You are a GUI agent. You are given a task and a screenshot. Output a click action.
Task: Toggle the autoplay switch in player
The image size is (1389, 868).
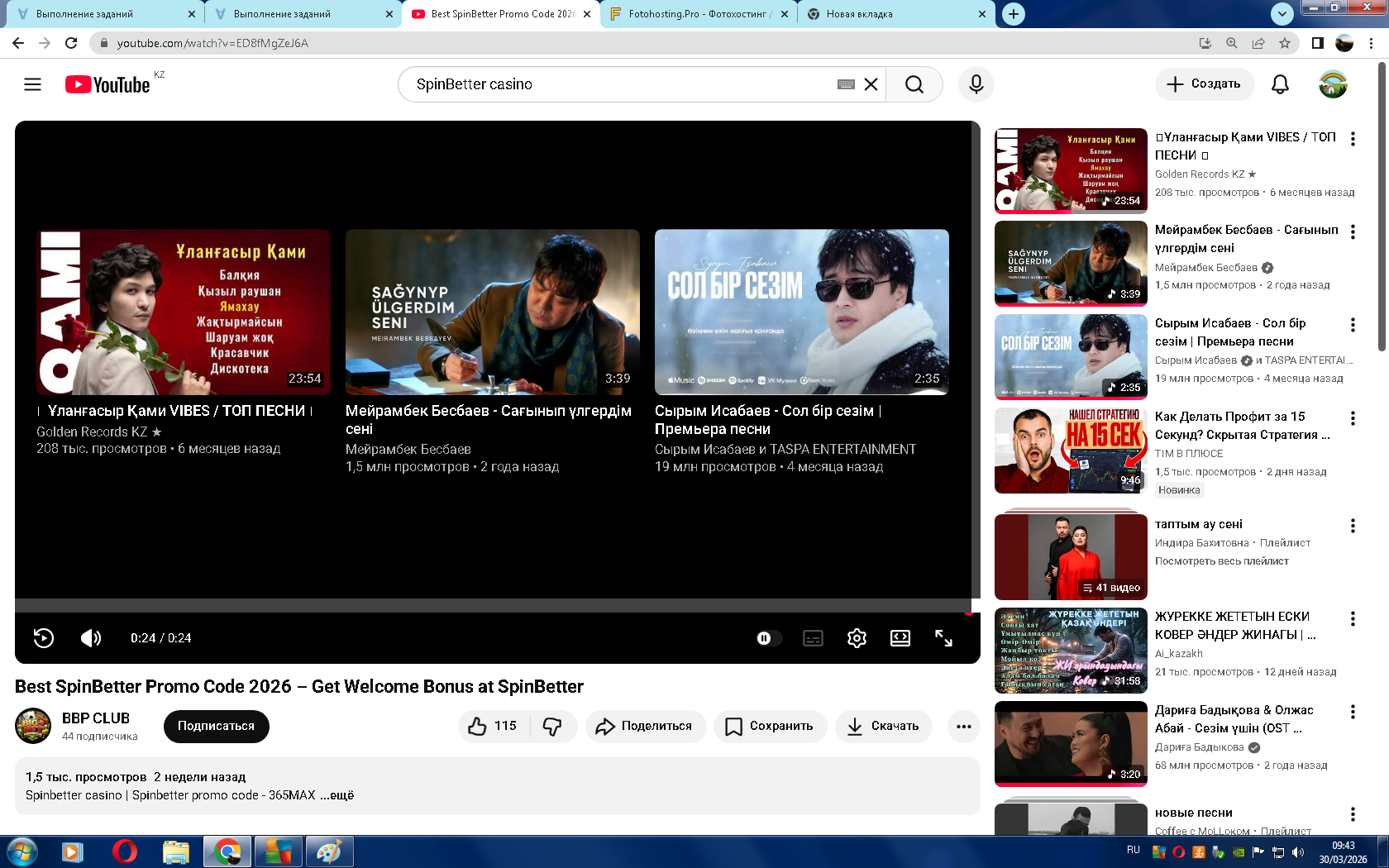pyautogui.click(x=766, y=638)
